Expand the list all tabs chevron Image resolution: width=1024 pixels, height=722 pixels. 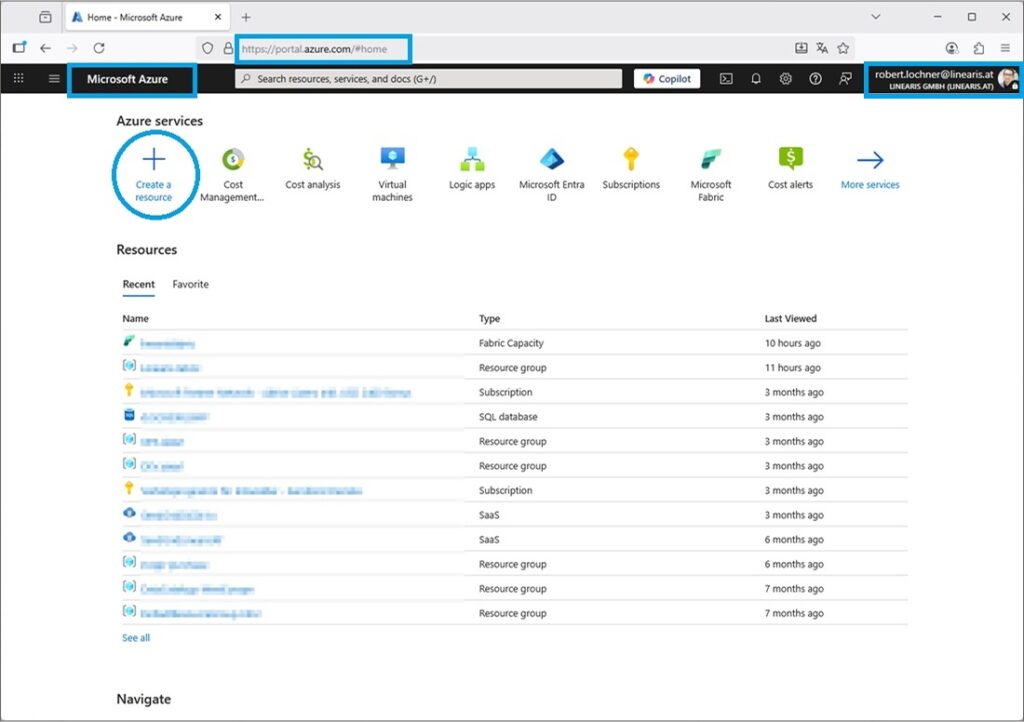876,17
